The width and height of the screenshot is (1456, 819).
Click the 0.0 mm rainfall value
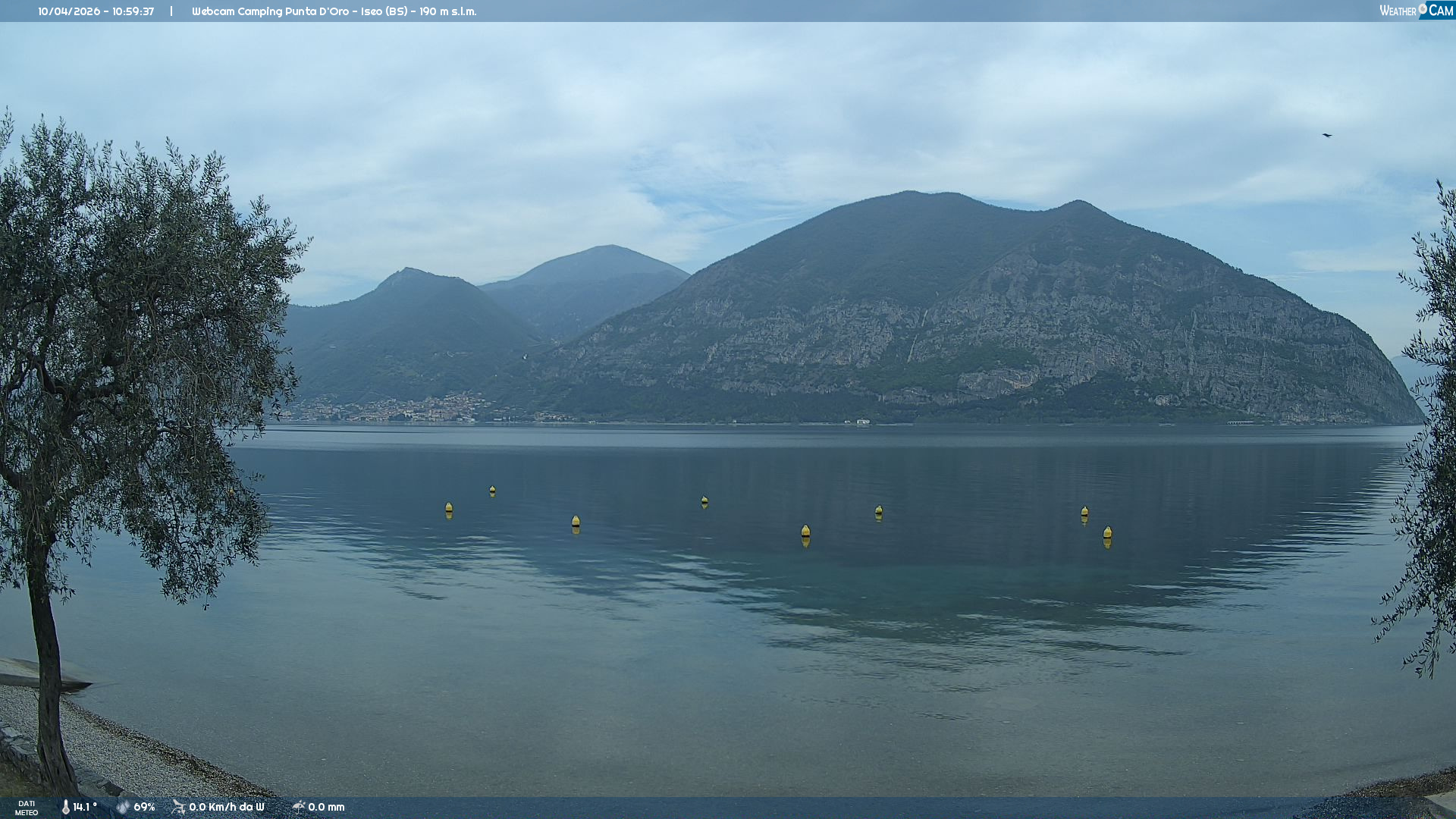[x=326, y=807]
